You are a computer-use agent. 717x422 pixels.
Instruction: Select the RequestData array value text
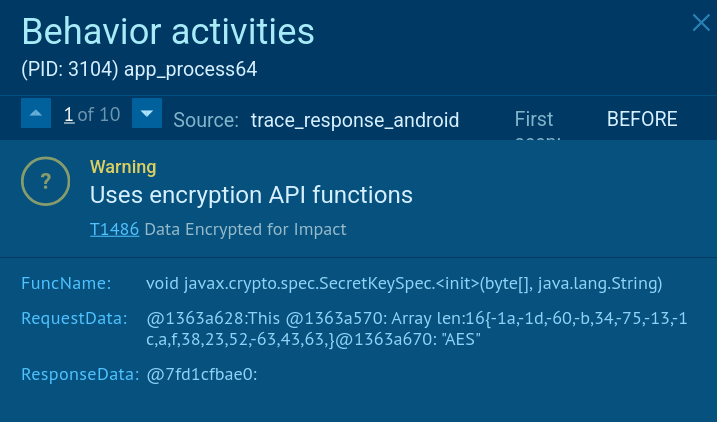pos(417,329)
